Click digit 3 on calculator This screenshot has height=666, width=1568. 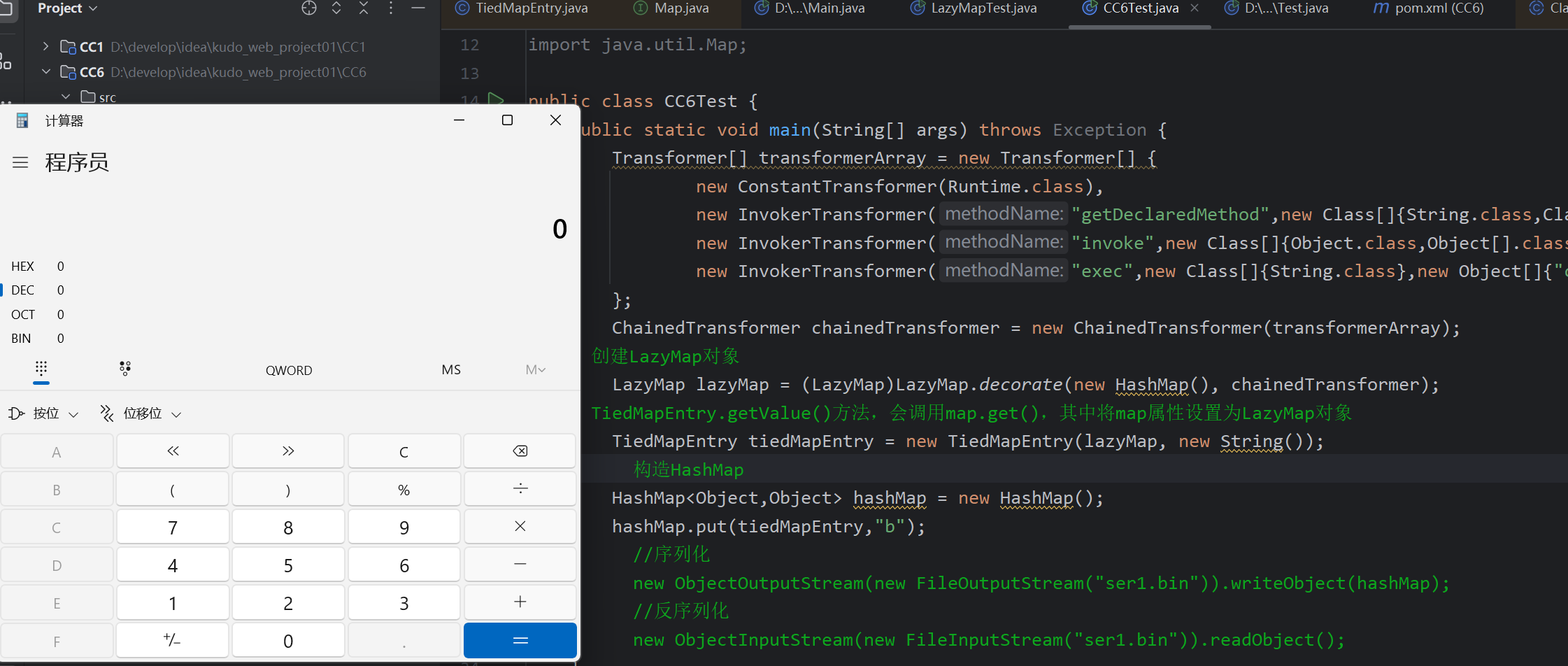[x=404, y=602]
